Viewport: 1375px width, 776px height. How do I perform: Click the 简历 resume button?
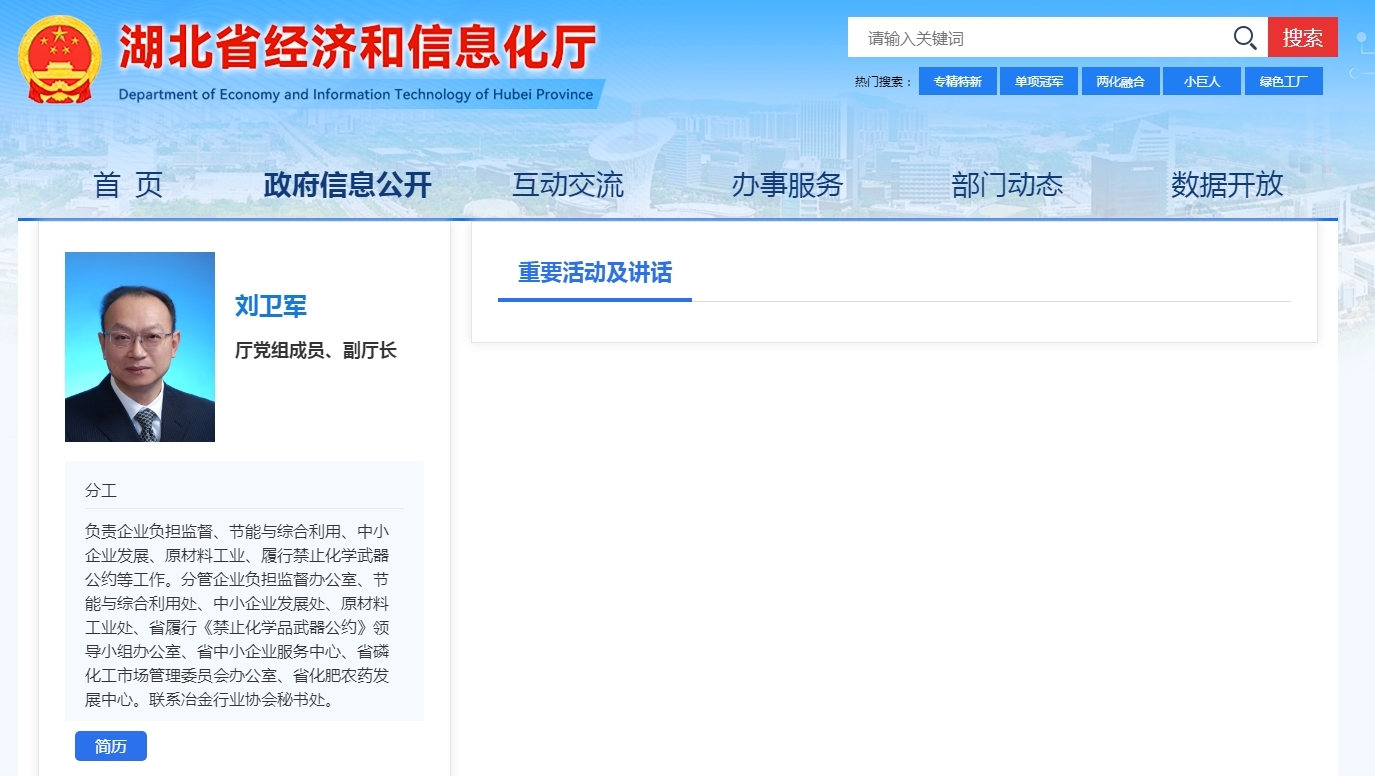[x=110, y=745]
